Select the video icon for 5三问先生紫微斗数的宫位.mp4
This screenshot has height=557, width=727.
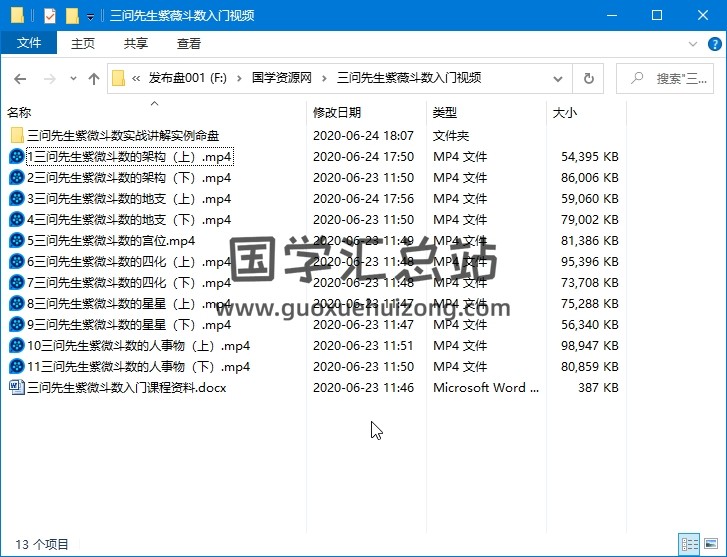point(16,241)
